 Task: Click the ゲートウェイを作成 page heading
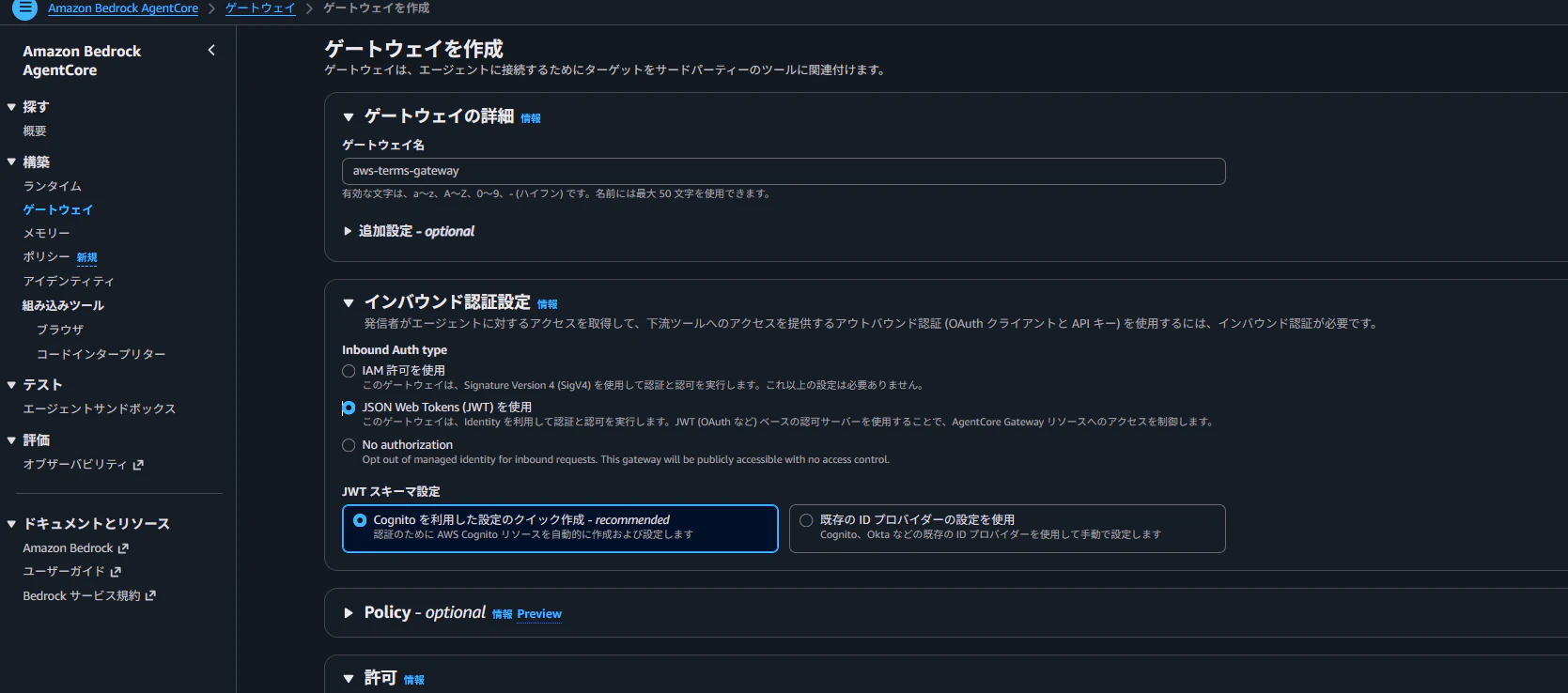click(414, 49)
